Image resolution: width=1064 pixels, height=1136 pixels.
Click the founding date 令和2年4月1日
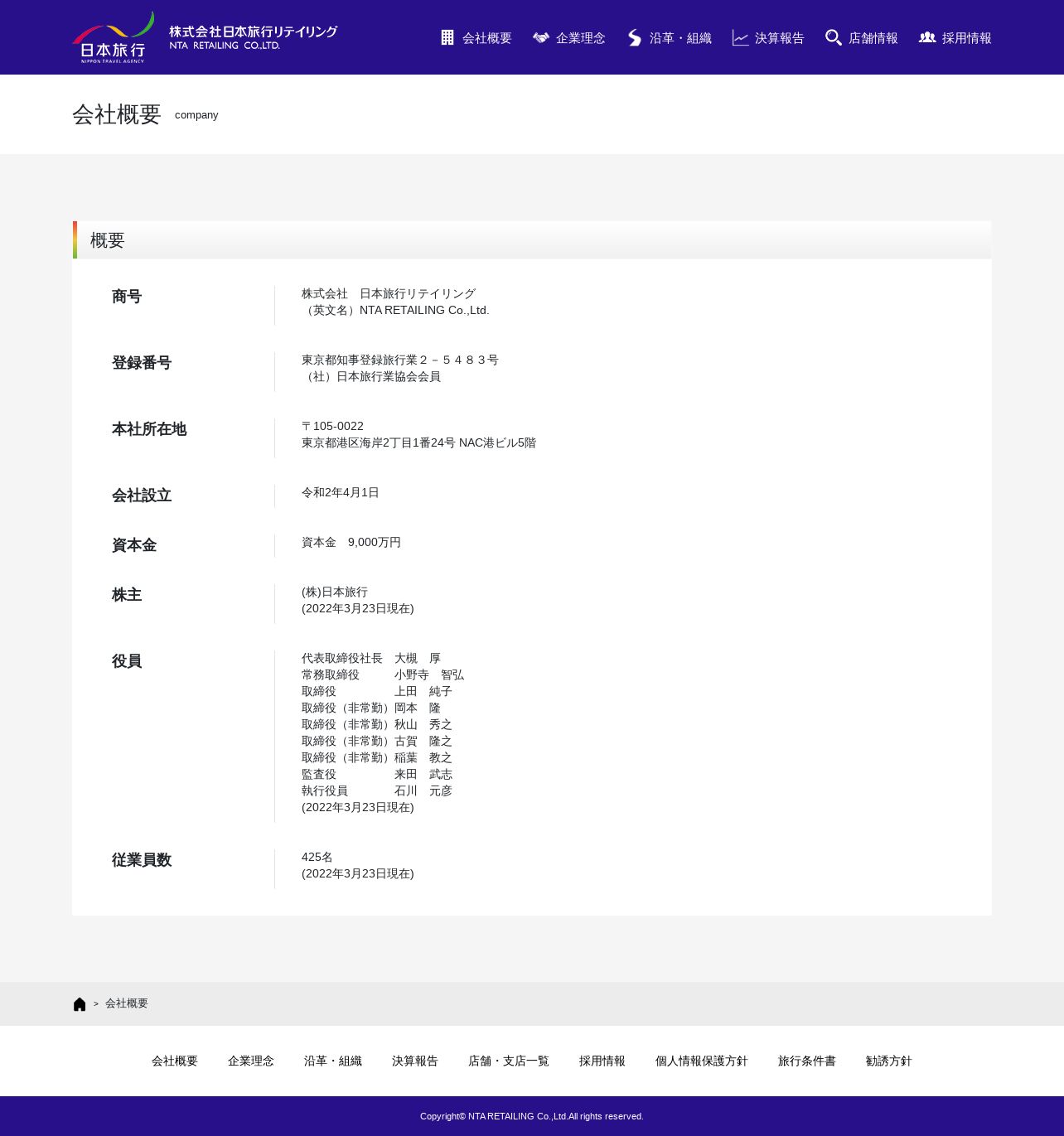[x=341, y=492]
